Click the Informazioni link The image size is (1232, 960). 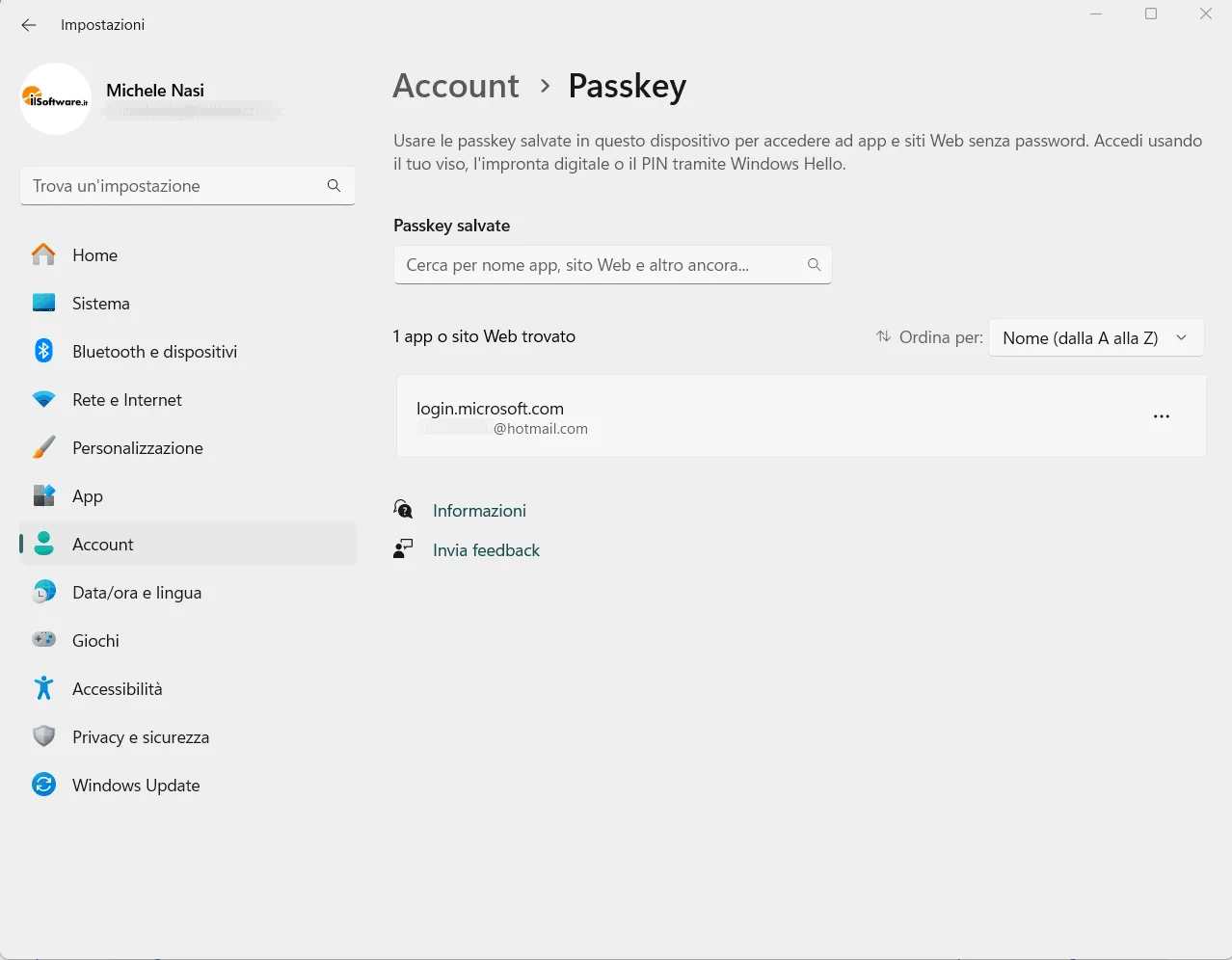(x=479, y=510)
